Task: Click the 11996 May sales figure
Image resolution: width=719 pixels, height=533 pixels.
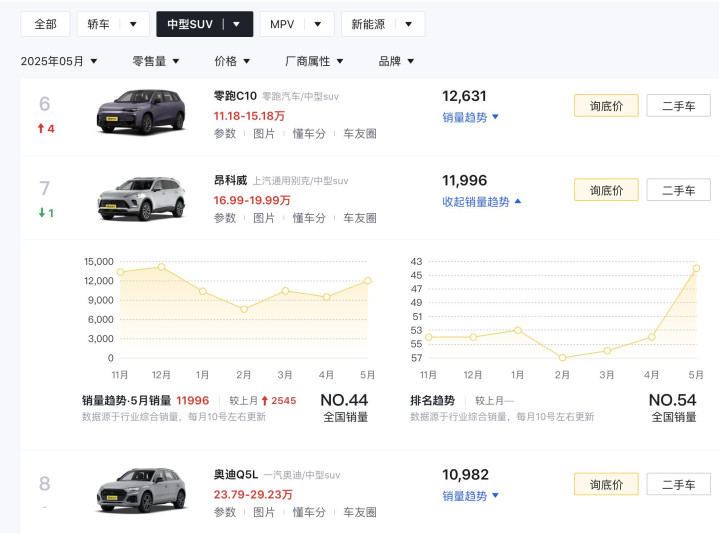Action: pos(193,400)
